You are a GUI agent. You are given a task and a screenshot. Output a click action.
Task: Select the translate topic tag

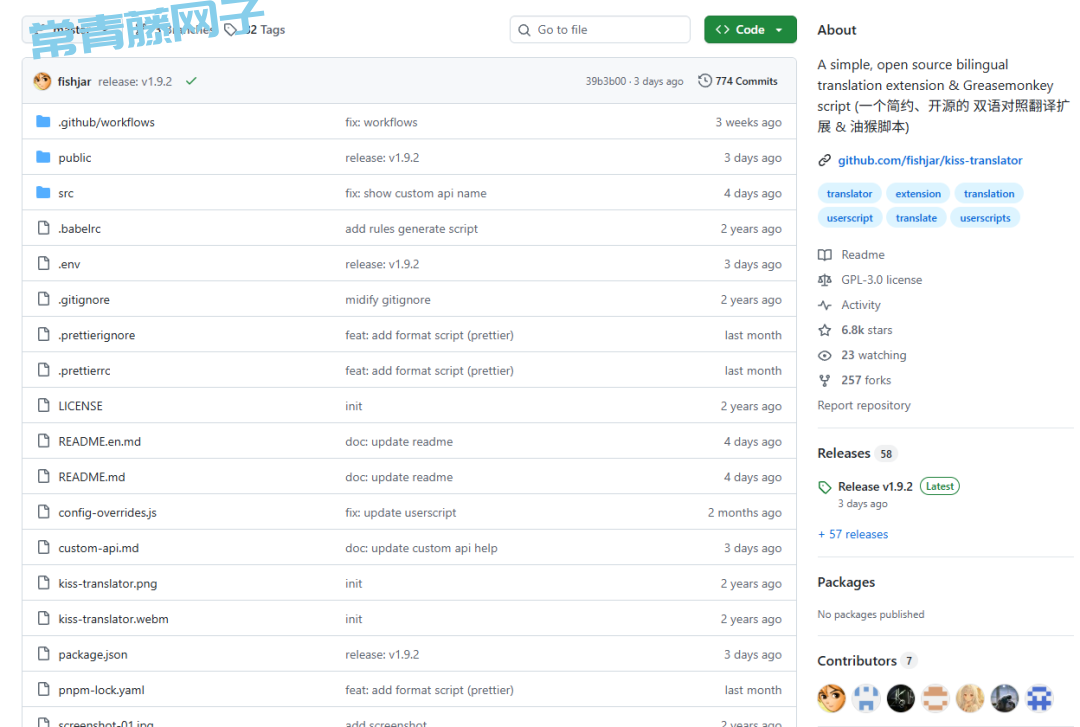(x=916, y=218)
